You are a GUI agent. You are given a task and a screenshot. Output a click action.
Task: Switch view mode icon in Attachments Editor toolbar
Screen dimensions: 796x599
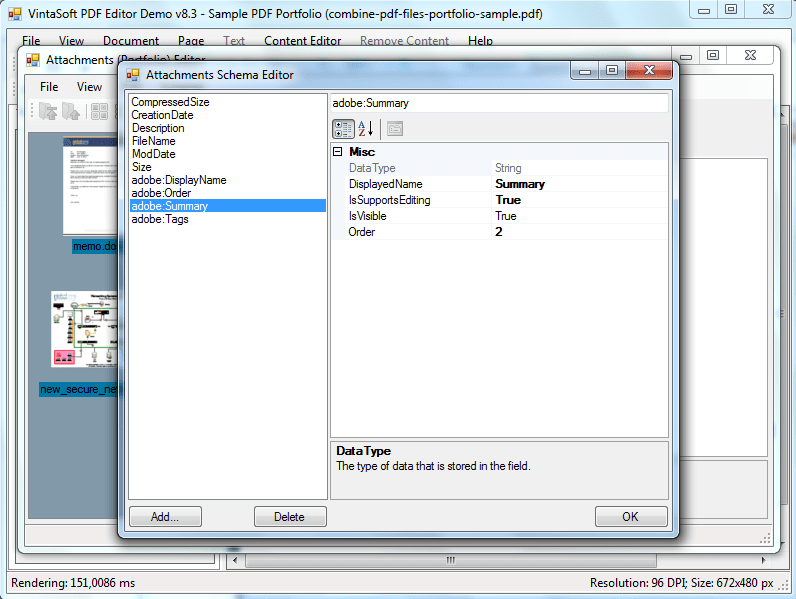[100, 111]
